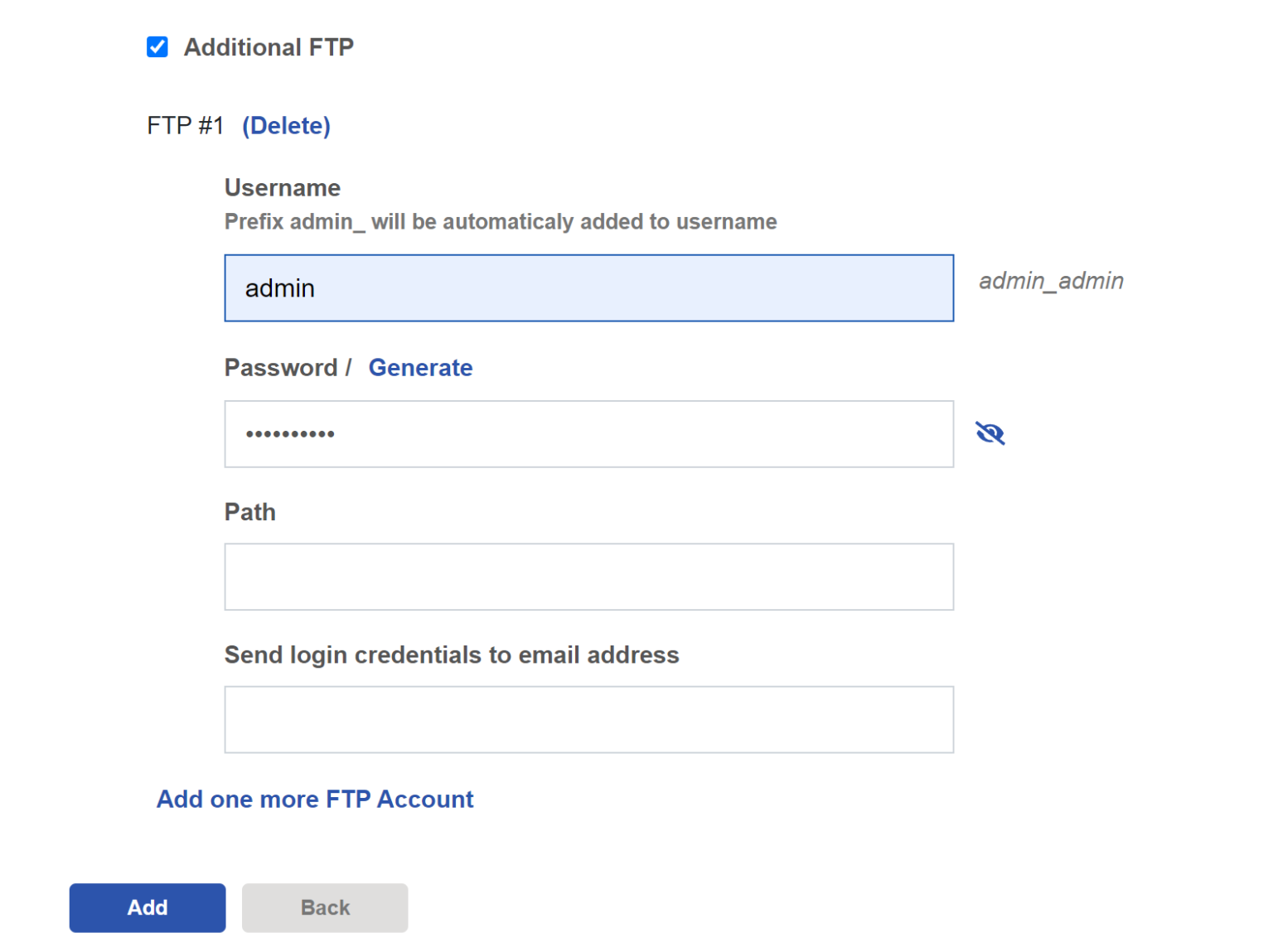Select the Path input field
The width and height of the screenshot is (1273, 952).
(588, 577)
